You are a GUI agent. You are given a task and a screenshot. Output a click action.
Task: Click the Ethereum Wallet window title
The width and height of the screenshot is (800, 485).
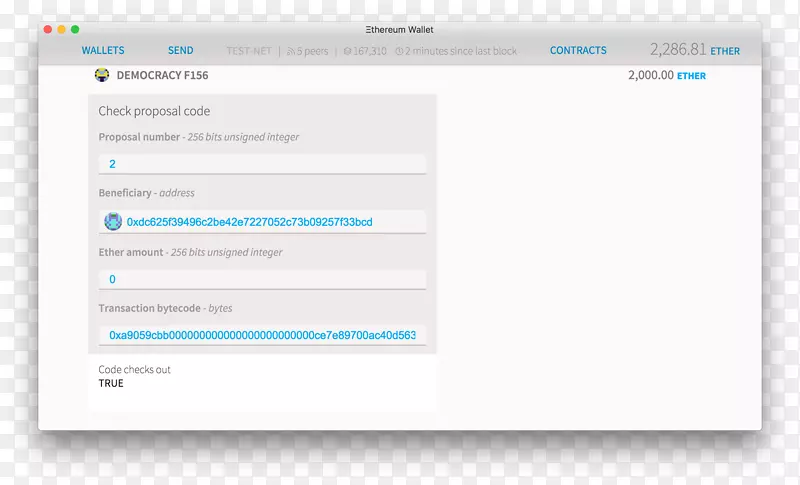point(399,30)
